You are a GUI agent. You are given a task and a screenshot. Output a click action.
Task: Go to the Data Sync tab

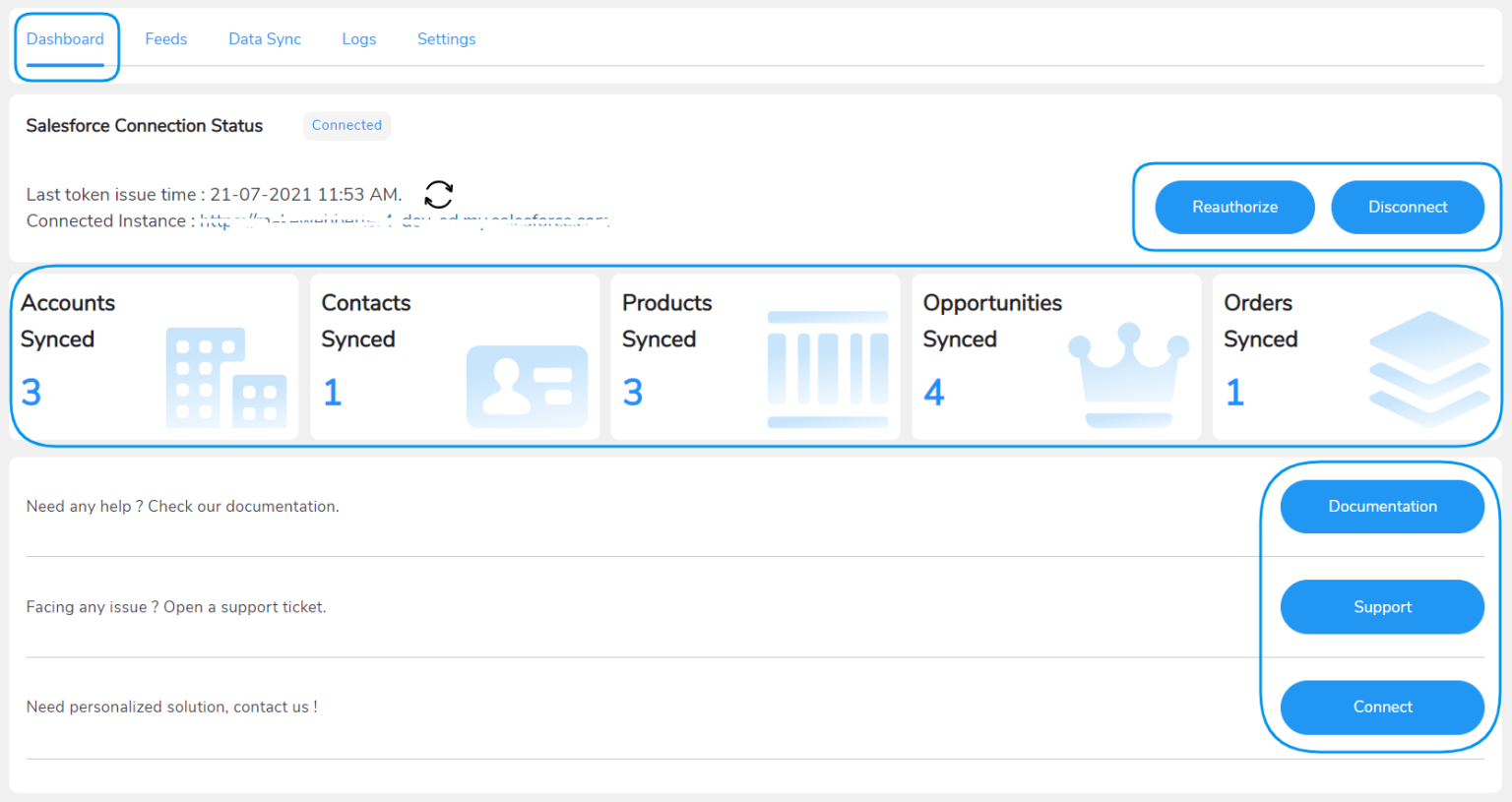point(265,39)
